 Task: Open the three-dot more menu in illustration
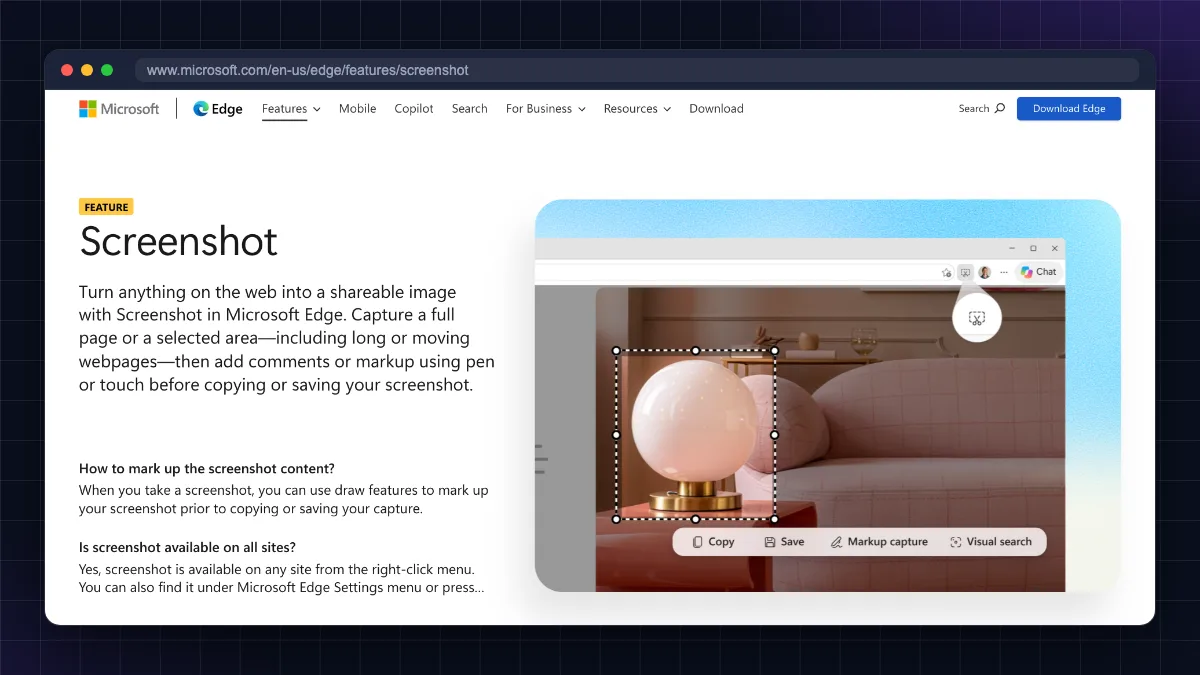point(1004,272)
